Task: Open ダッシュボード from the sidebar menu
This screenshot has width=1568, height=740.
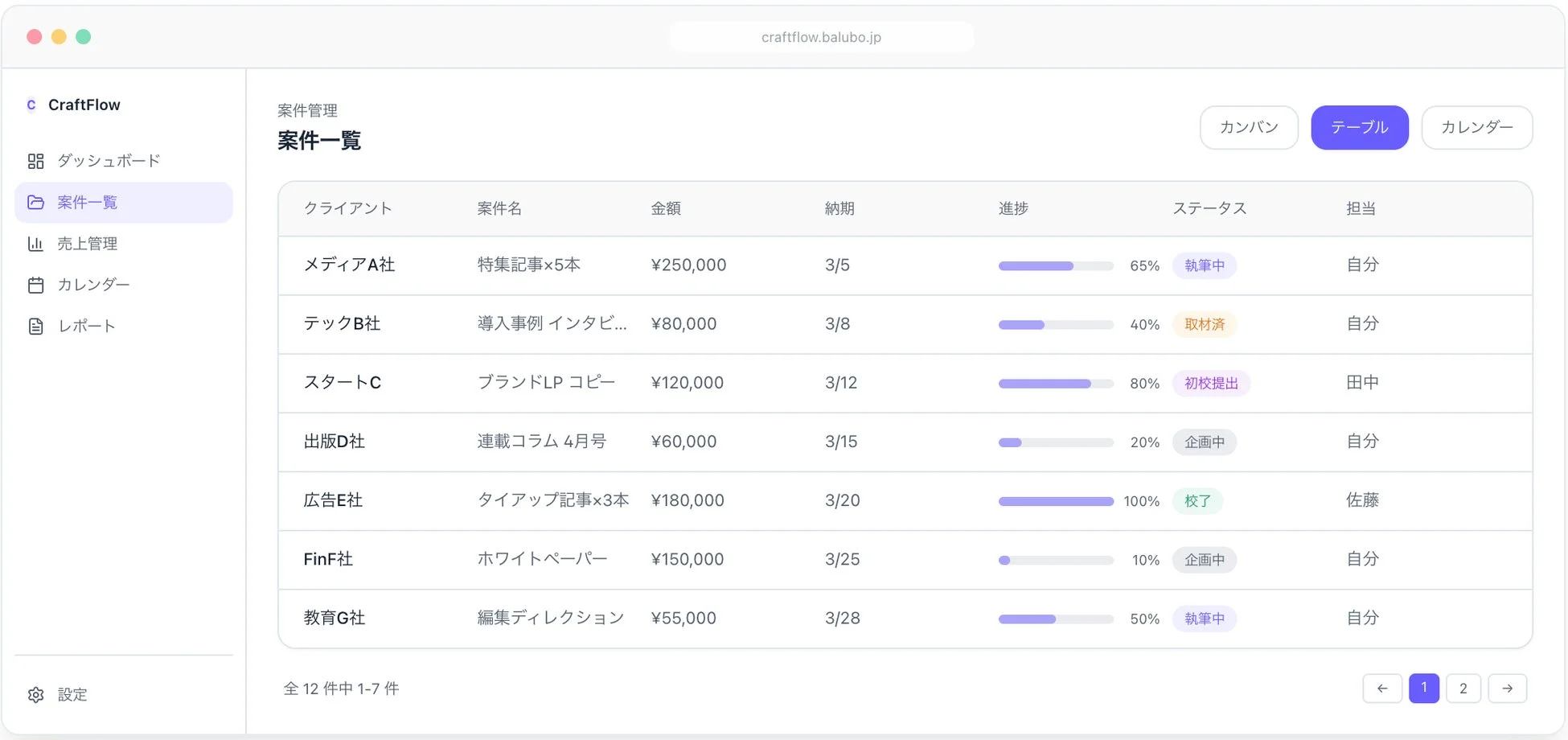Action: (x=108, y=161)
